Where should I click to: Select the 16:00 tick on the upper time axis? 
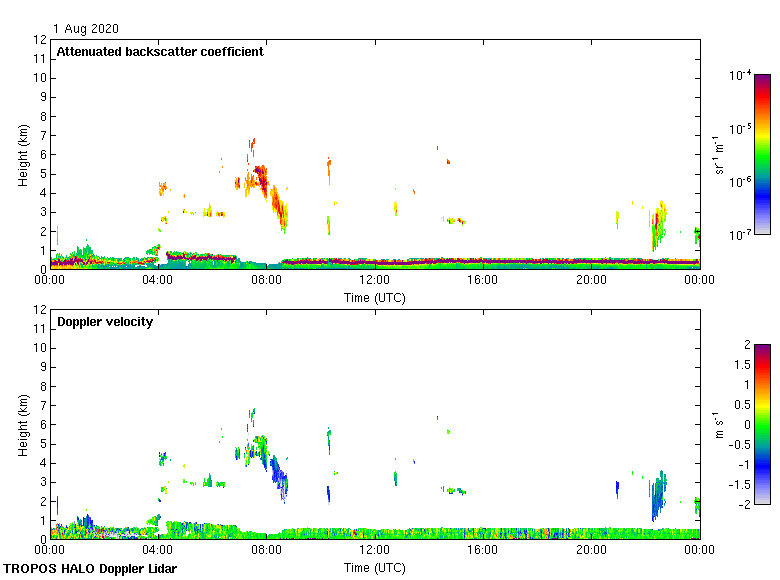483,281
